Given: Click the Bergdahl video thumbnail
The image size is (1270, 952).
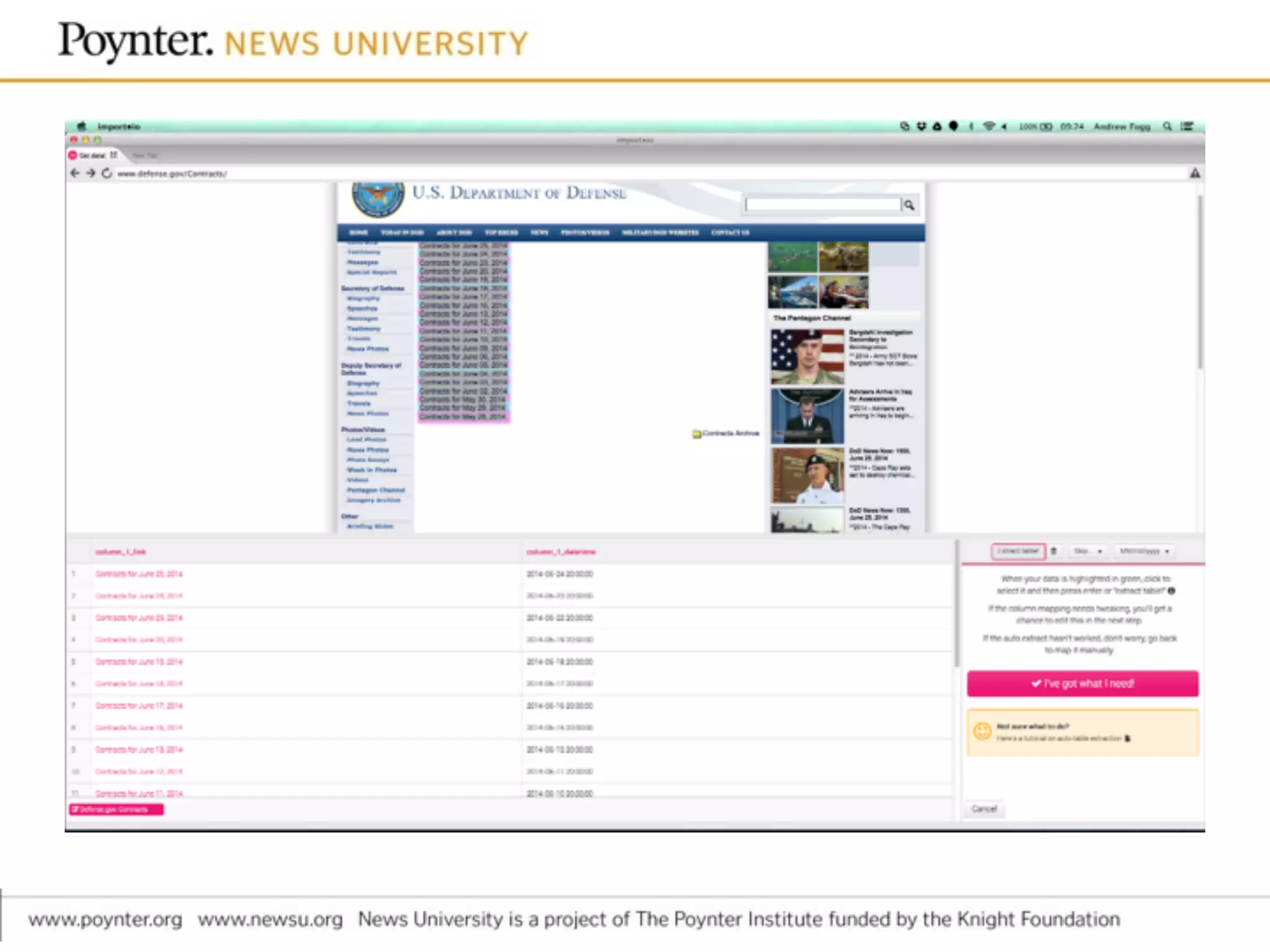Looking at the screenshot, I should 807,357.
